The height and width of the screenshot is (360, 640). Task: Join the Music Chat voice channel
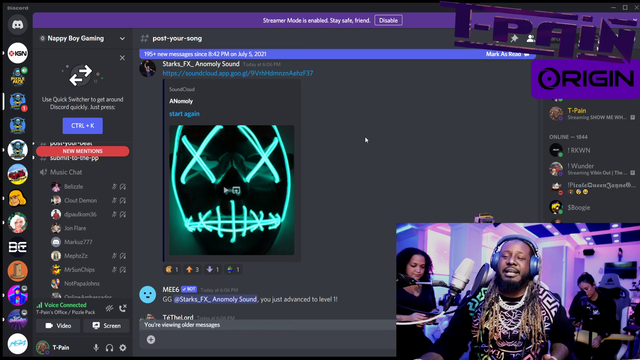click(x=66, y=172)
